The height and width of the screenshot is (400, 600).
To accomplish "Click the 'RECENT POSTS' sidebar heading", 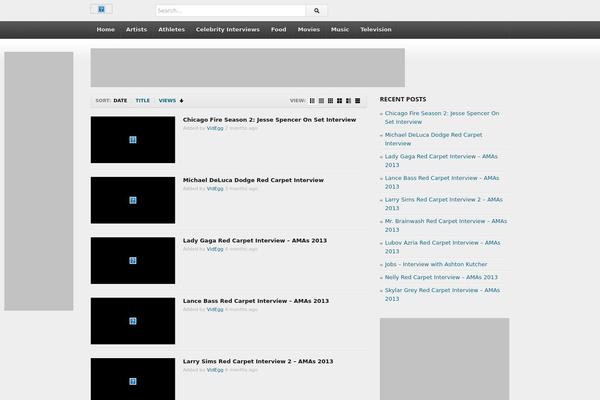I will pyautogui.click(x=403, y=100).
